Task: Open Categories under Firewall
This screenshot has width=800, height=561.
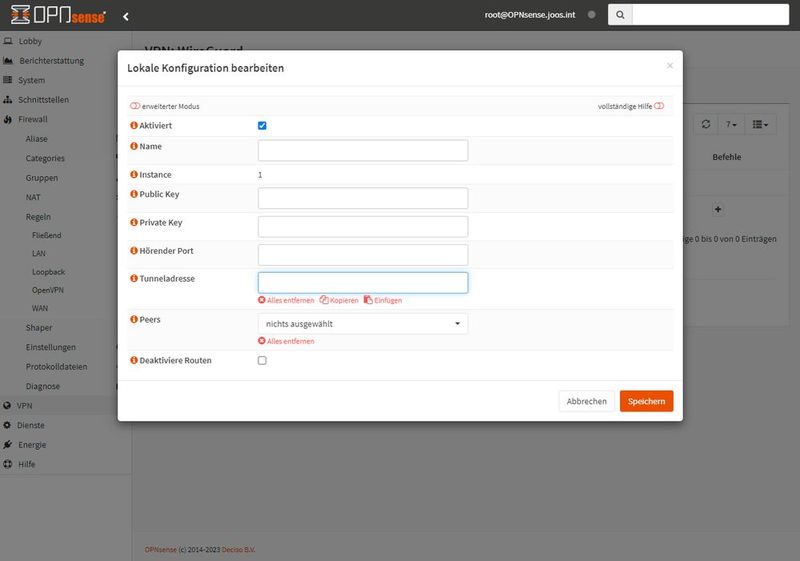Action: 45,158
